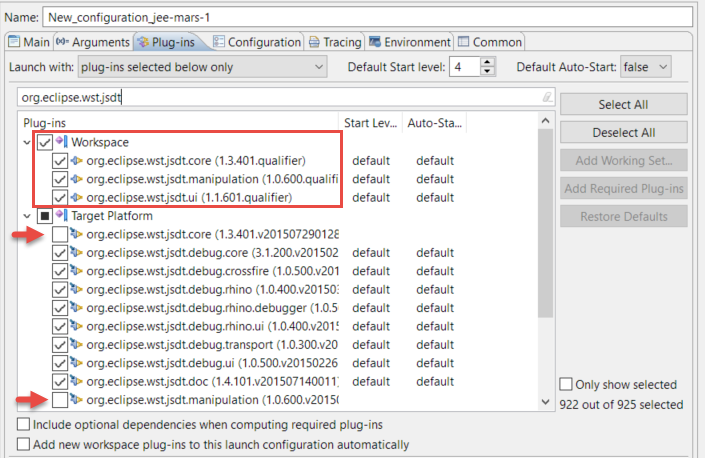This screenshot has height=458, width=705.
Task: Toggle the Target Platform group checkbox
Action: (x=45, y=216)
